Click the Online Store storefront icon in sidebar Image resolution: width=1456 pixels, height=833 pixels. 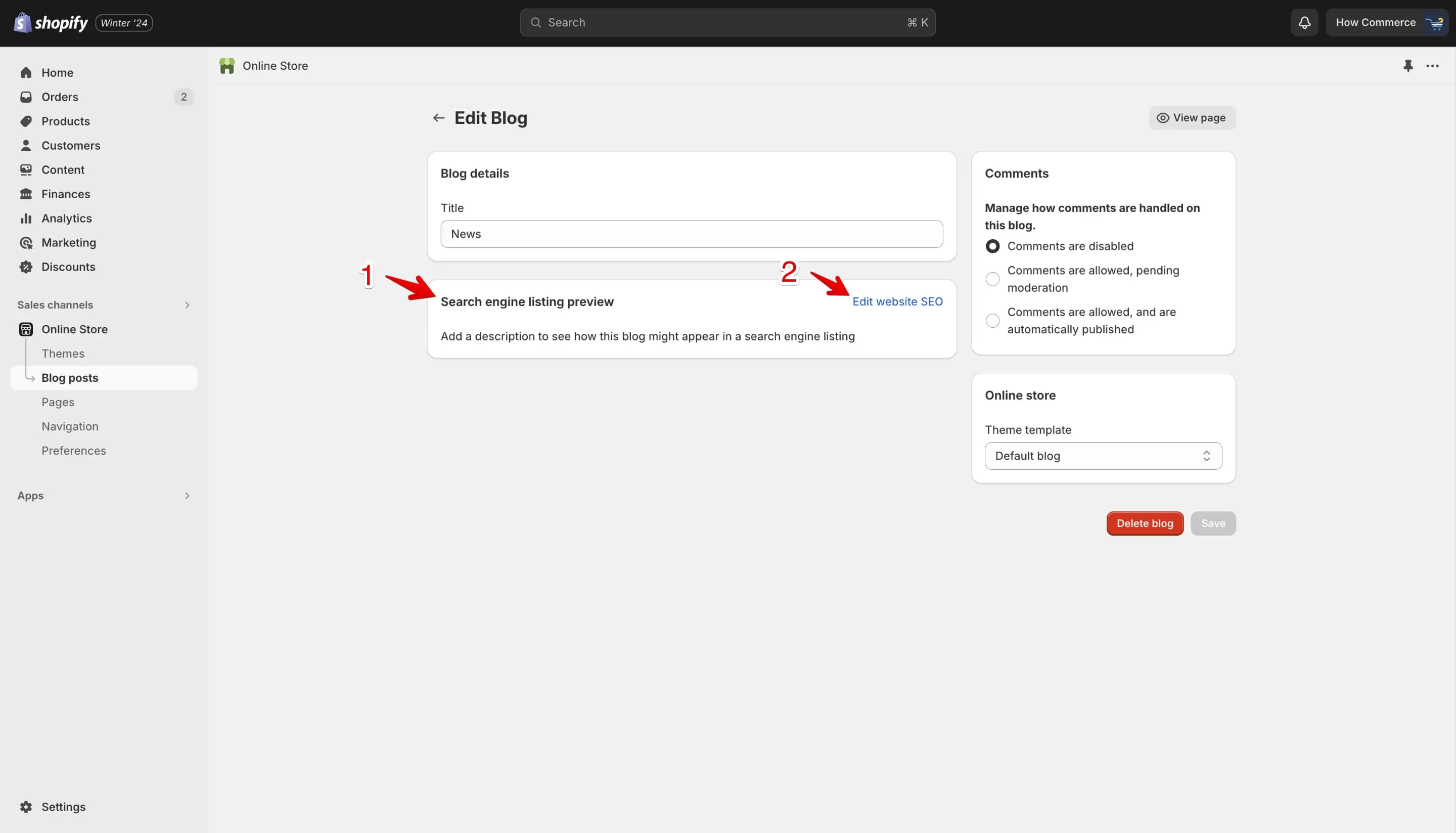click(26, 329)
